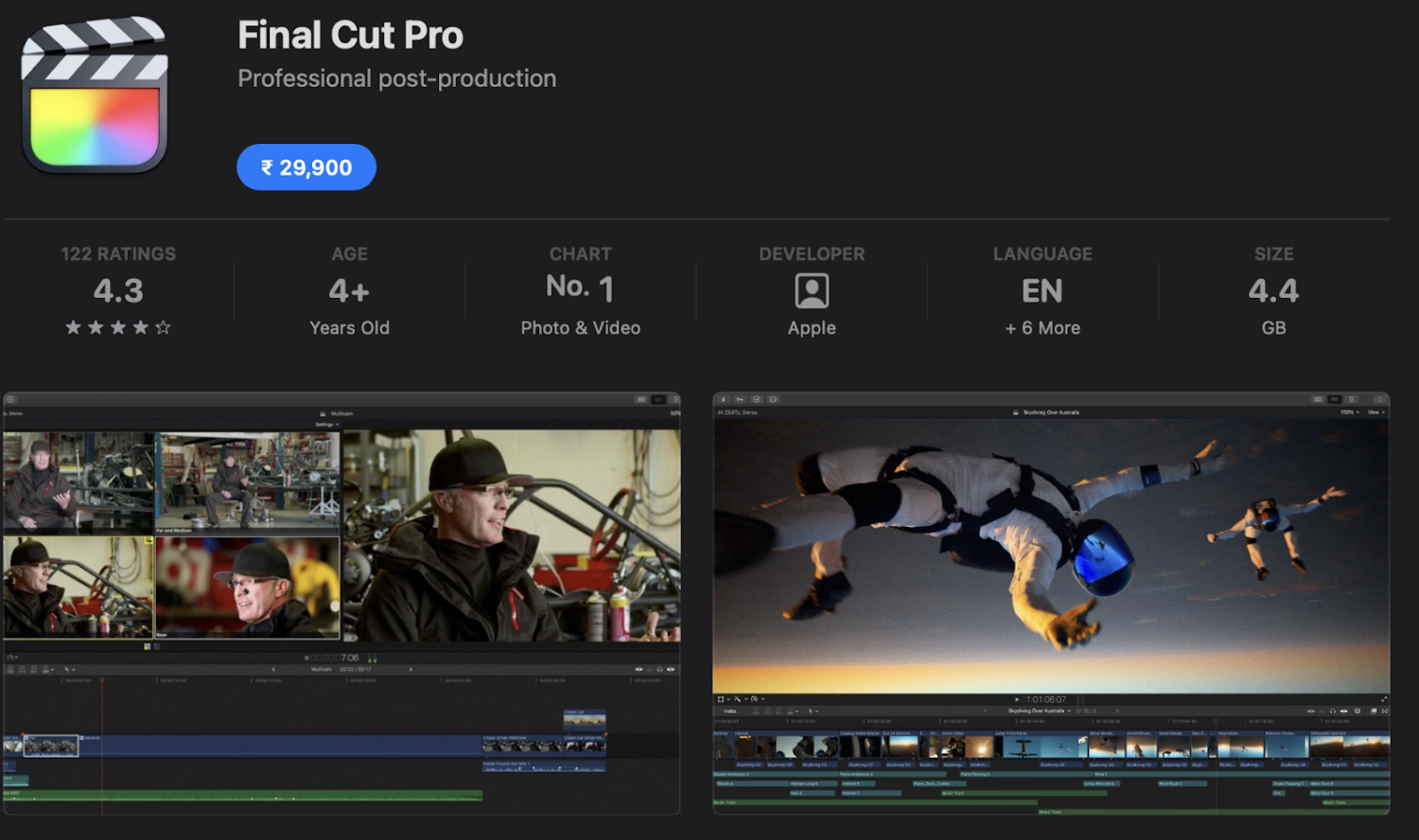Viewport: 1419px width, 840px height.
Task: Open the Apple developer name link
Action: pyautogui.click(x=812, y=327)
